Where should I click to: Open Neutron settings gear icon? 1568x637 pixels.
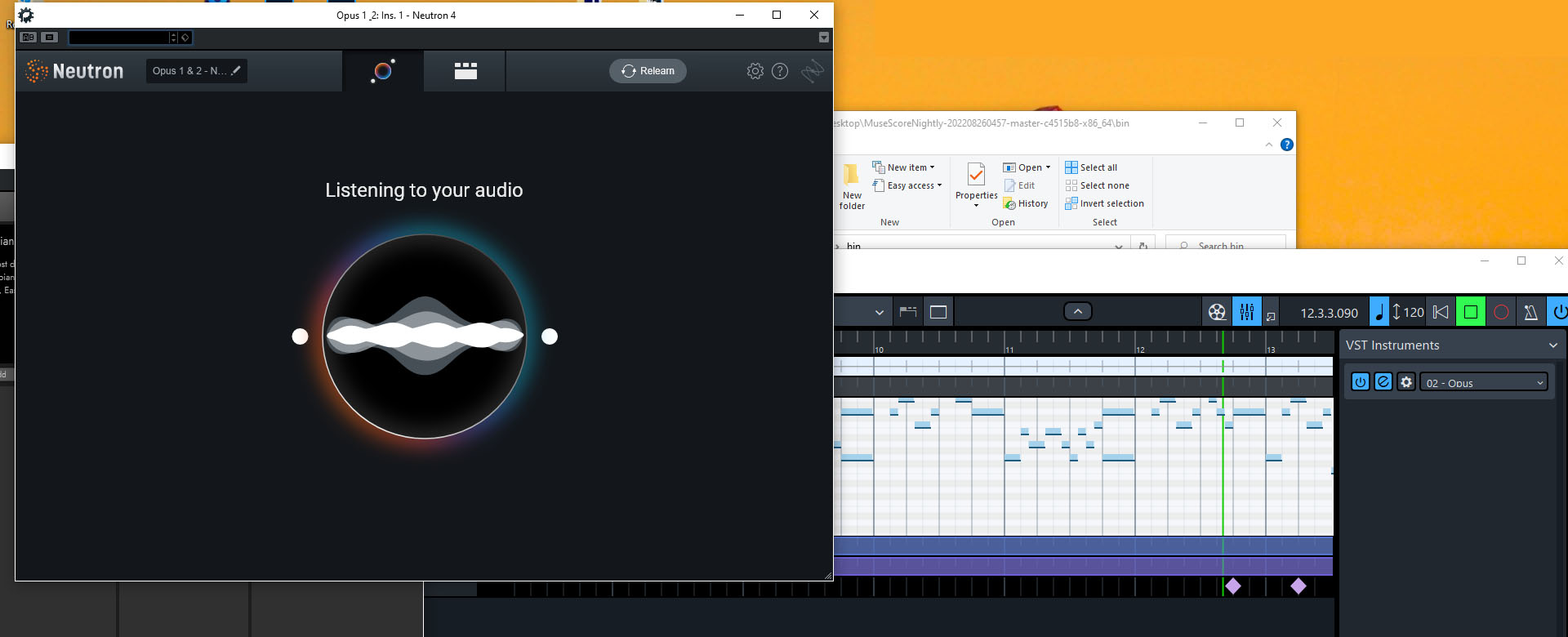755,71
